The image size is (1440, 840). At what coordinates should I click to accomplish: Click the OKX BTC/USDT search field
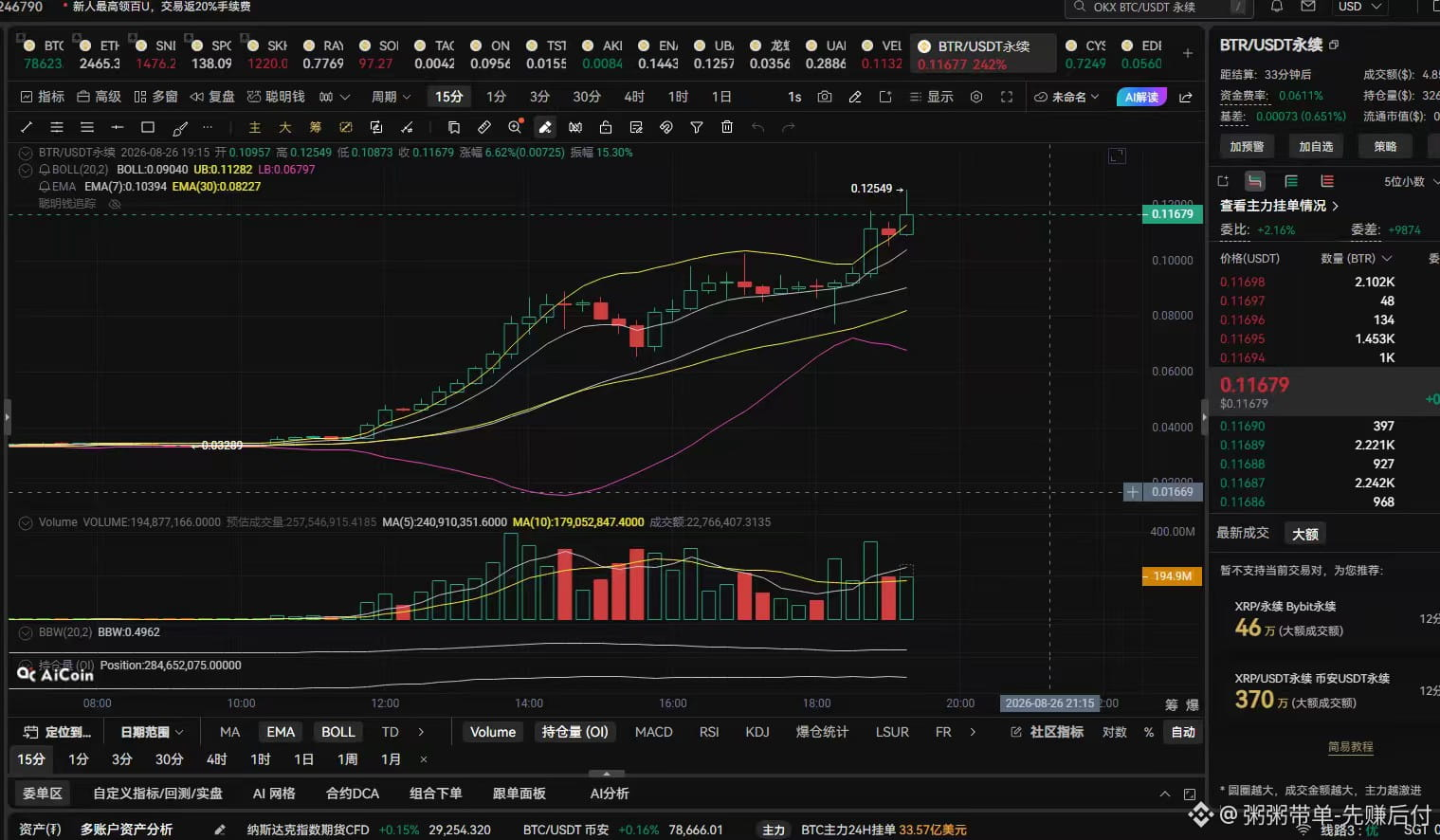click(1158, 7)
